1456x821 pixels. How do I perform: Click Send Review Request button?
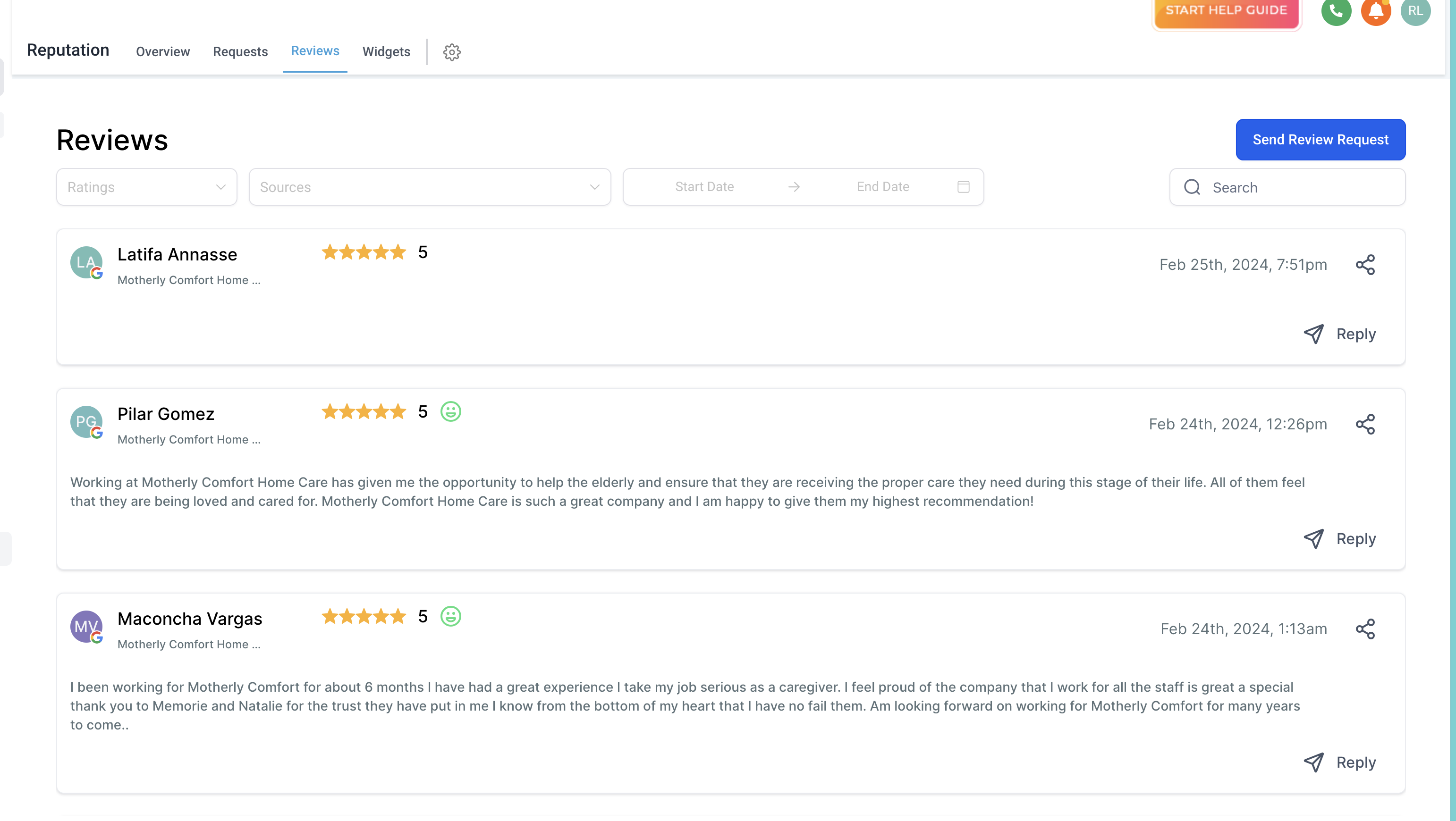click(1320, 140)
